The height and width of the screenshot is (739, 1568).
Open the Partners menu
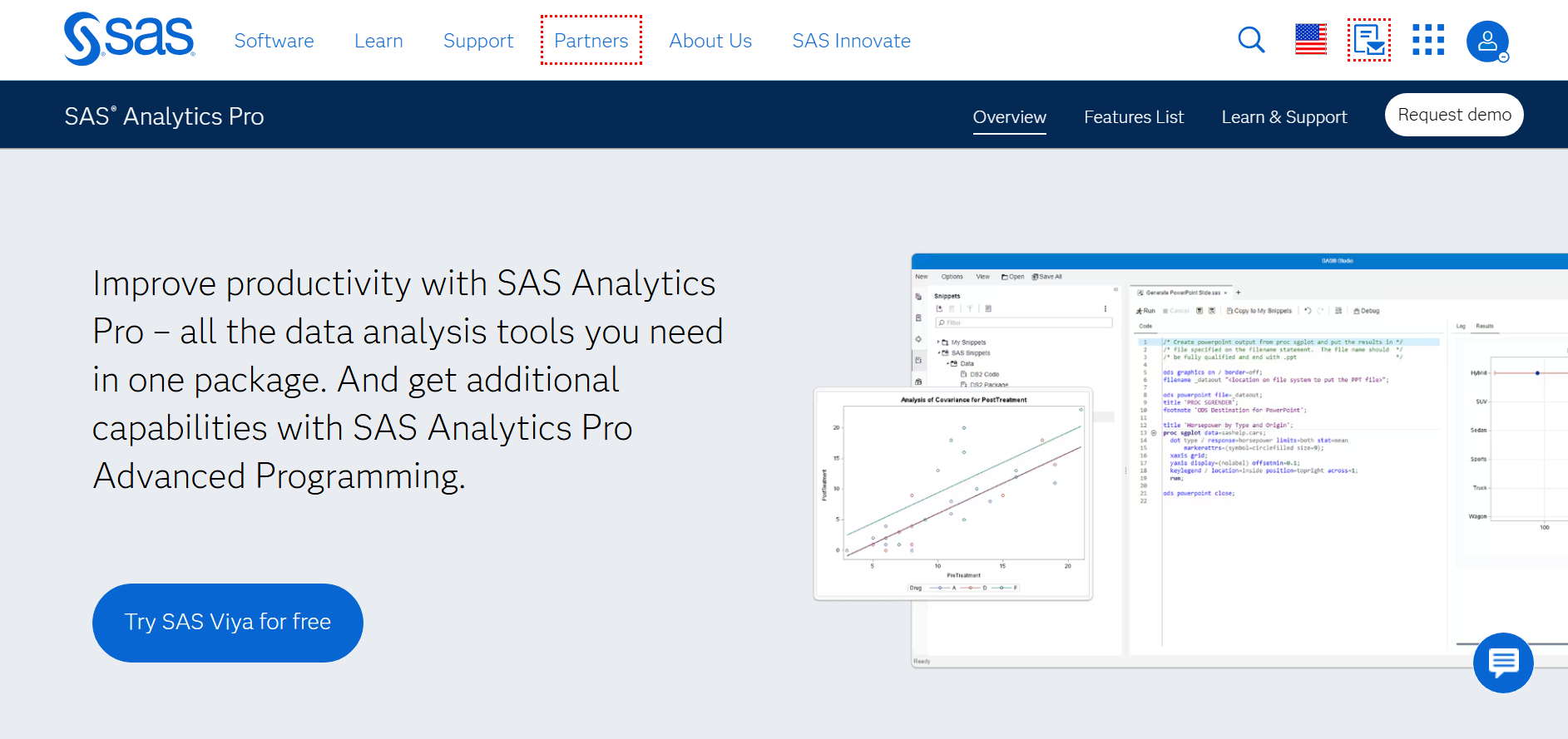pos(591,40)
